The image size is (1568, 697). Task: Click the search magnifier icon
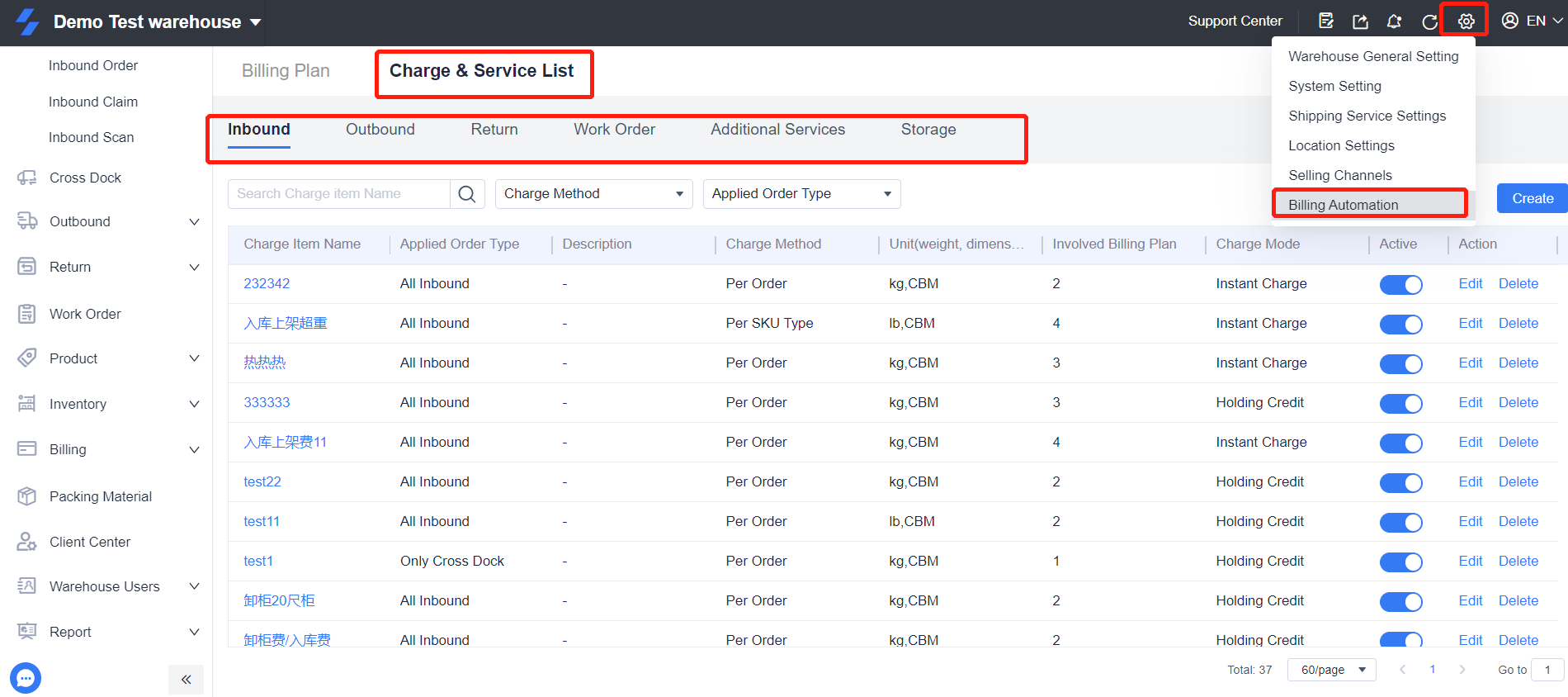coord(466,194)
